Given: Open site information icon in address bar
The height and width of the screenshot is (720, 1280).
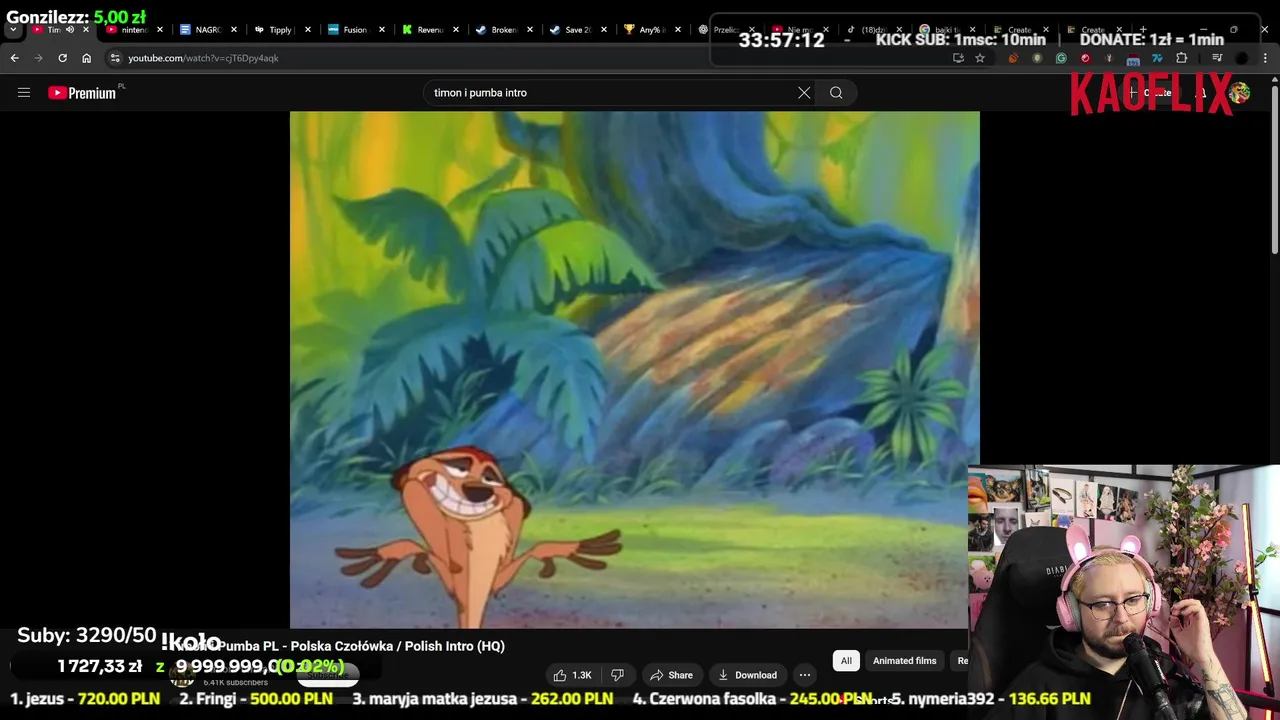Looking at the screenshot, I should click(x=115, y=58).
